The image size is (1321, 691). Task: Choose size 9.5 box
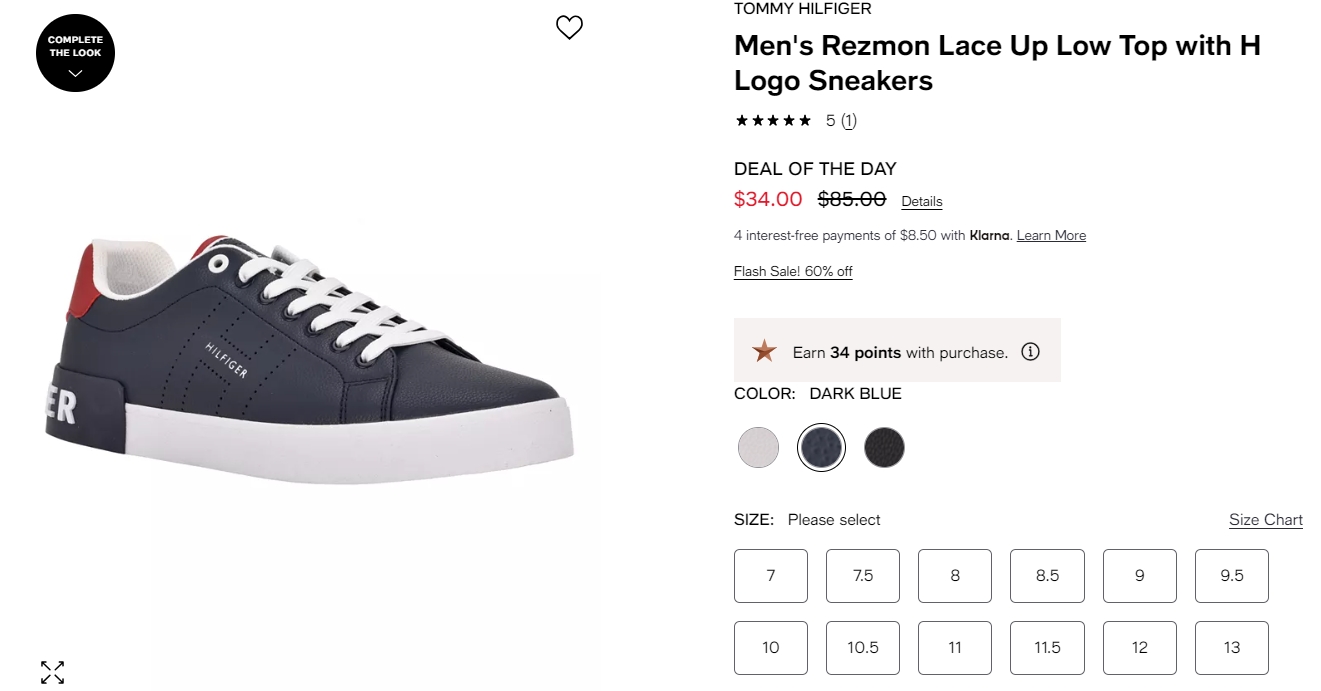(1232, 576)
